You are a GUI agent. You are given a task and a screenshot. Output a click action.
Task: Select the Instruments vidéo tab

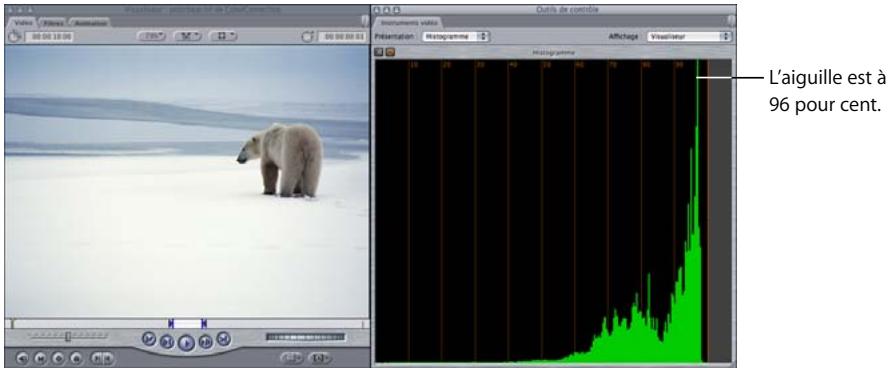point(409,23)
